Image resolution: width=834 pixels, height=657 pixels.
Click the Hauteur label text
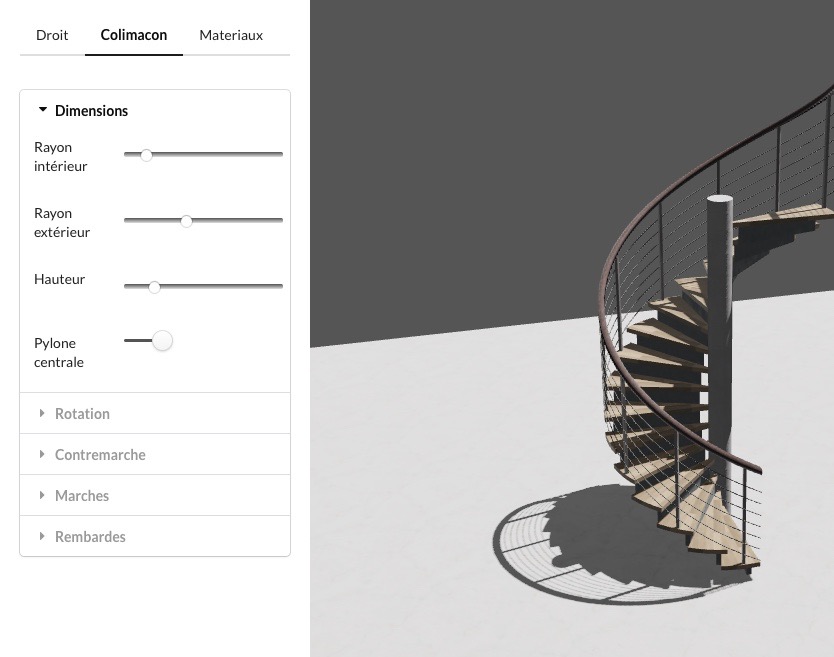tap(59, 279)
